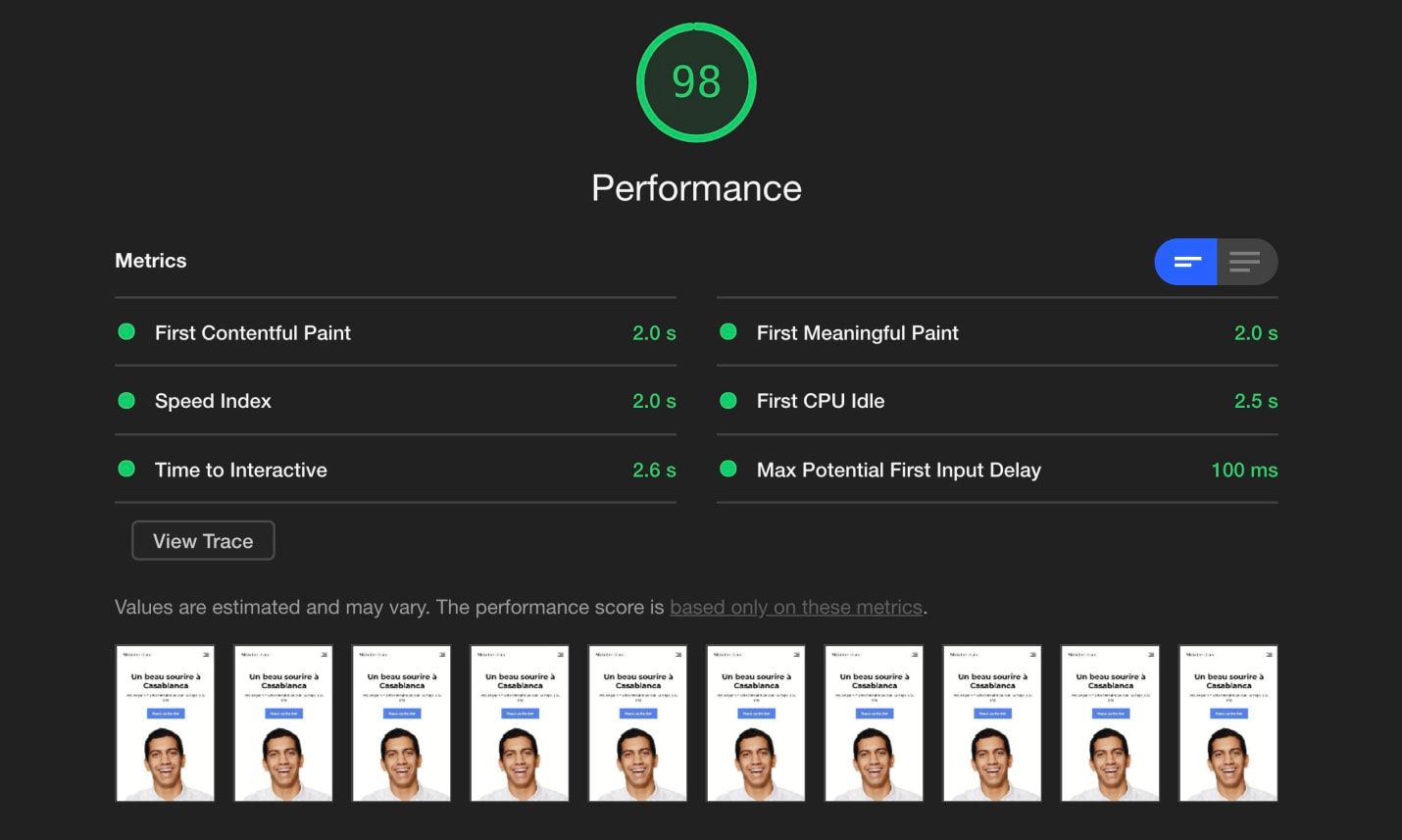This screenshot has height=840, width=1402.
Task: Follow the 'based only on these metrics' link
Action: tap(796, 608)
